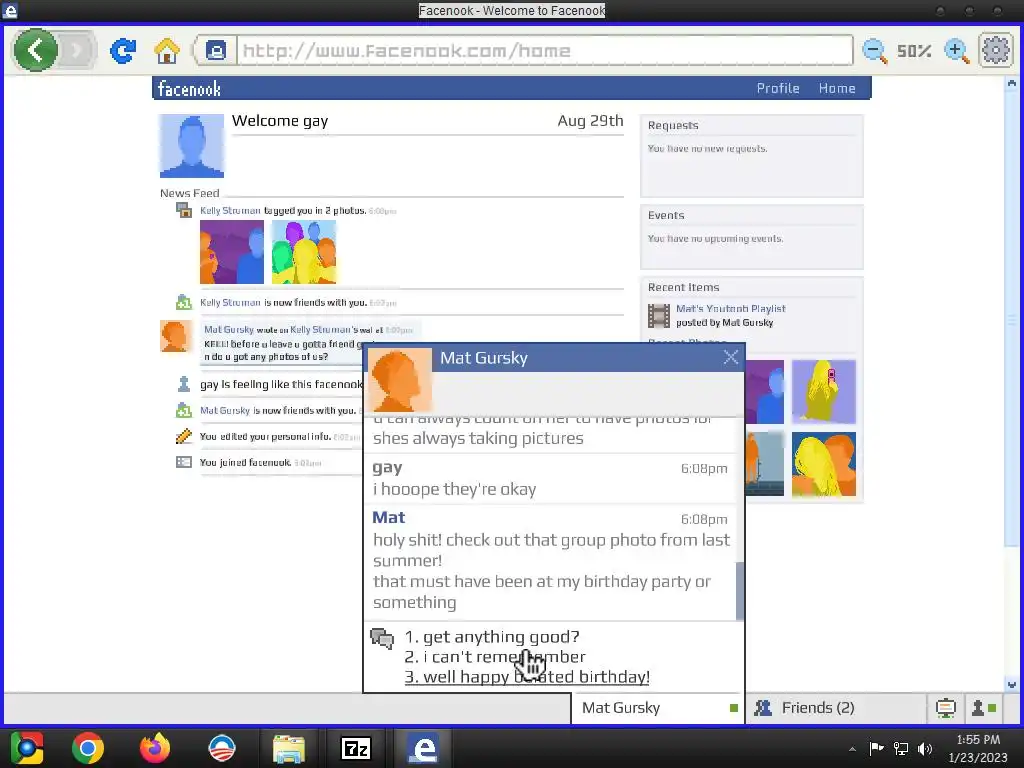The height and width of the screenshot is (768, 1024).
Task: Toggle online status person icon
Action: pyautogui.click(x=984, y=708)
